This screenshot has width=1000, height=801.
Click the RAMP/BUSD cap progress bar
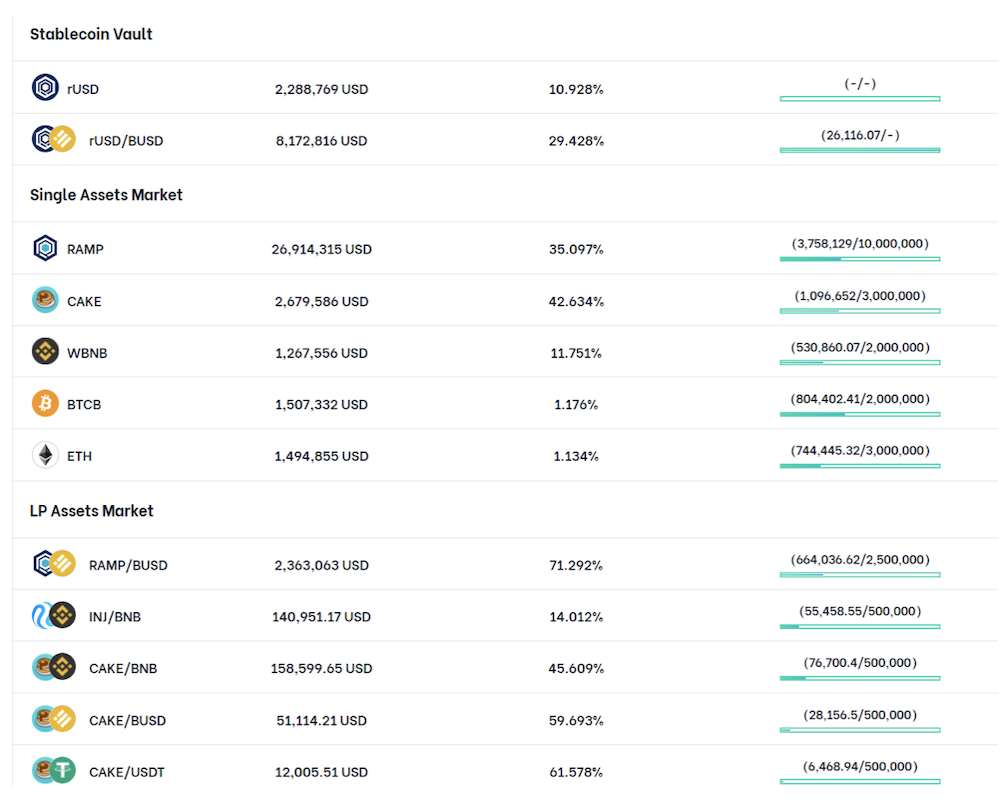point(860,575)
